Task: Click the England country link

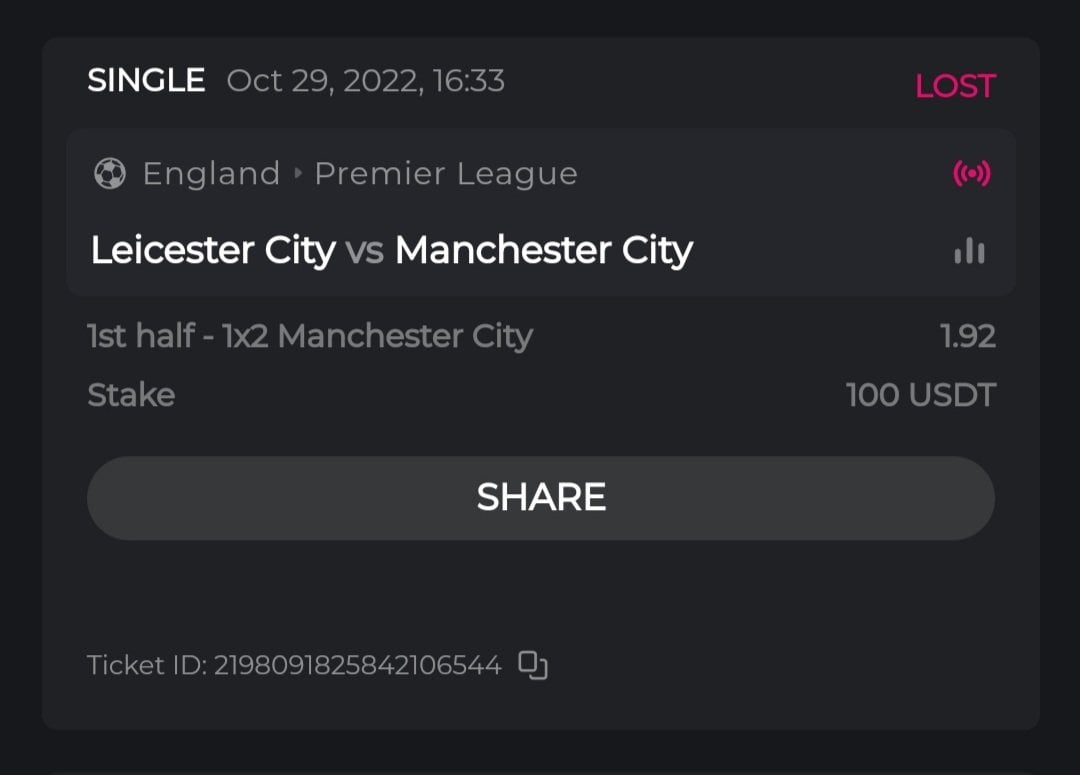Action: [x=211, y=174]
